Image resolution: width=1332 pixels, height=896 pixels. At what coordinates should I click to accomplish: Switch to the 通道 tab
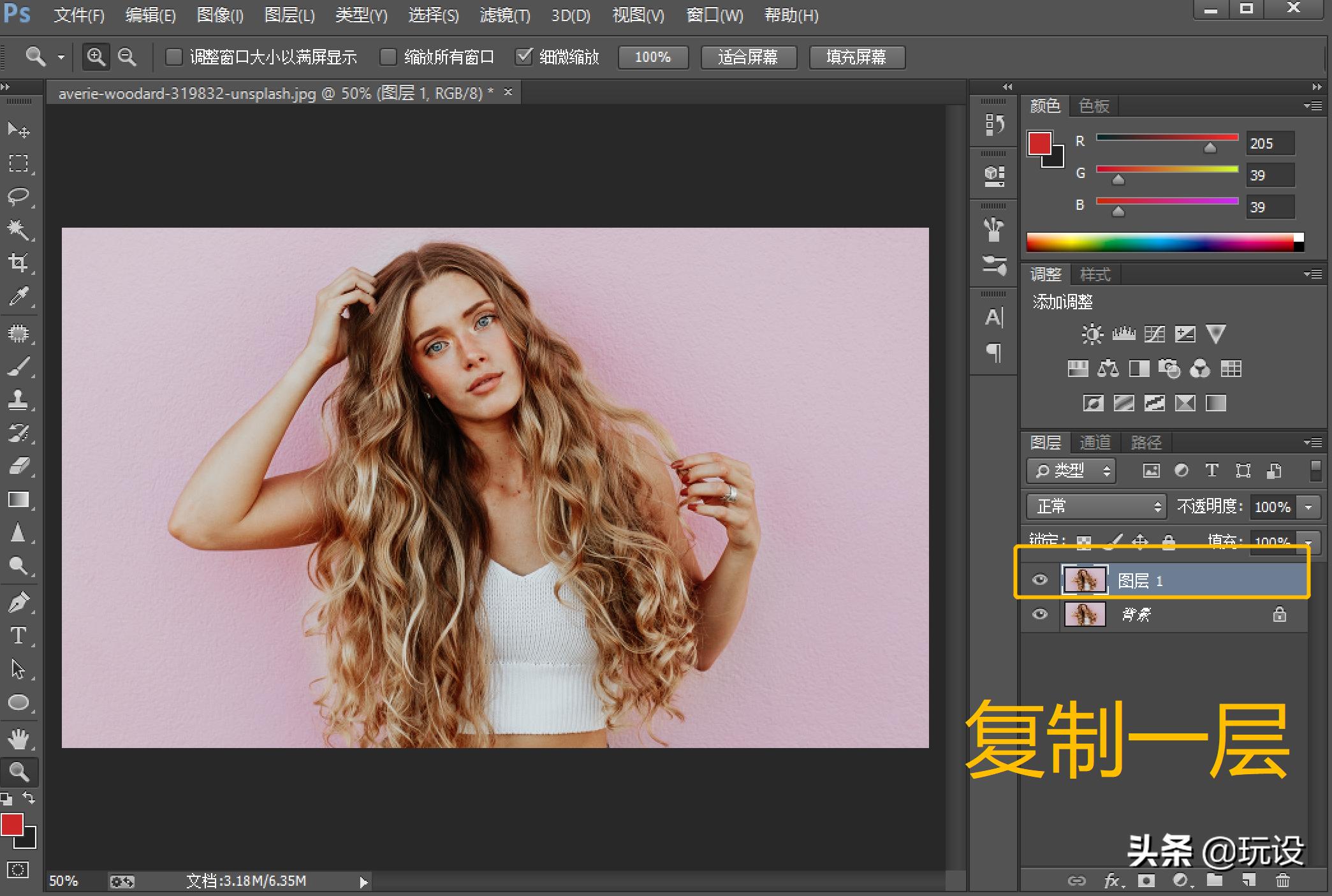tap(1095, 442)
